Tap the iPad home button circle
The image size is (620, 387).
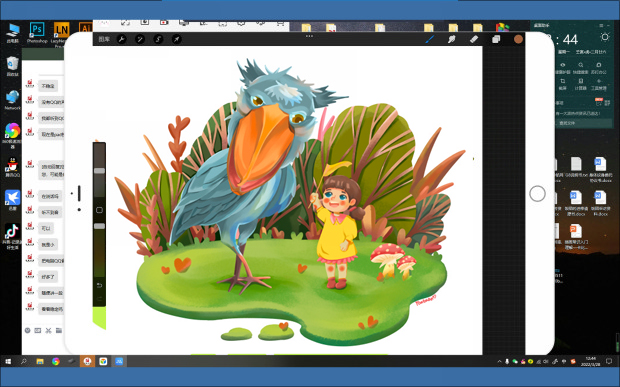[537, 194]
